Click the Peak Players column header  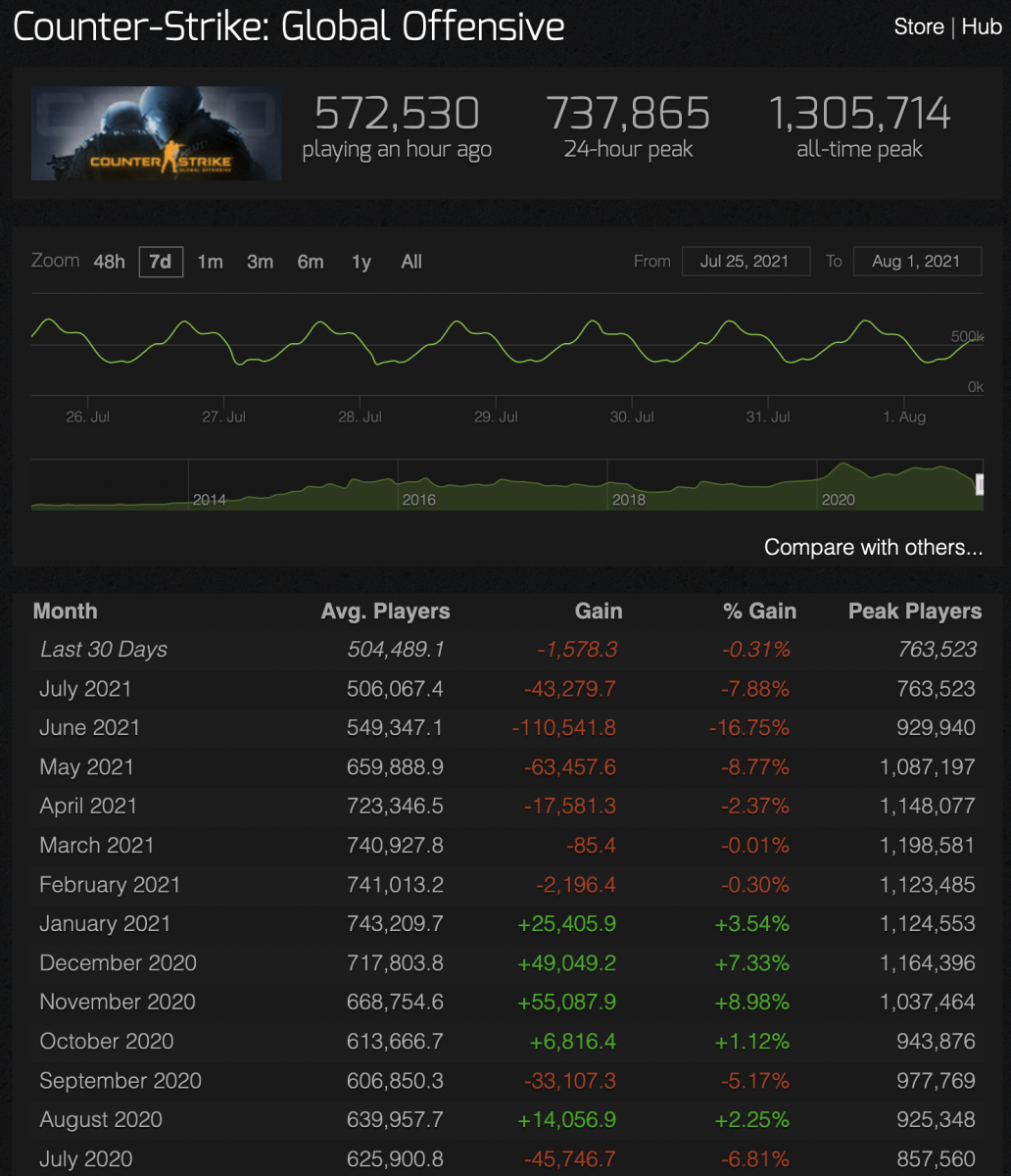tap(914, 612)
